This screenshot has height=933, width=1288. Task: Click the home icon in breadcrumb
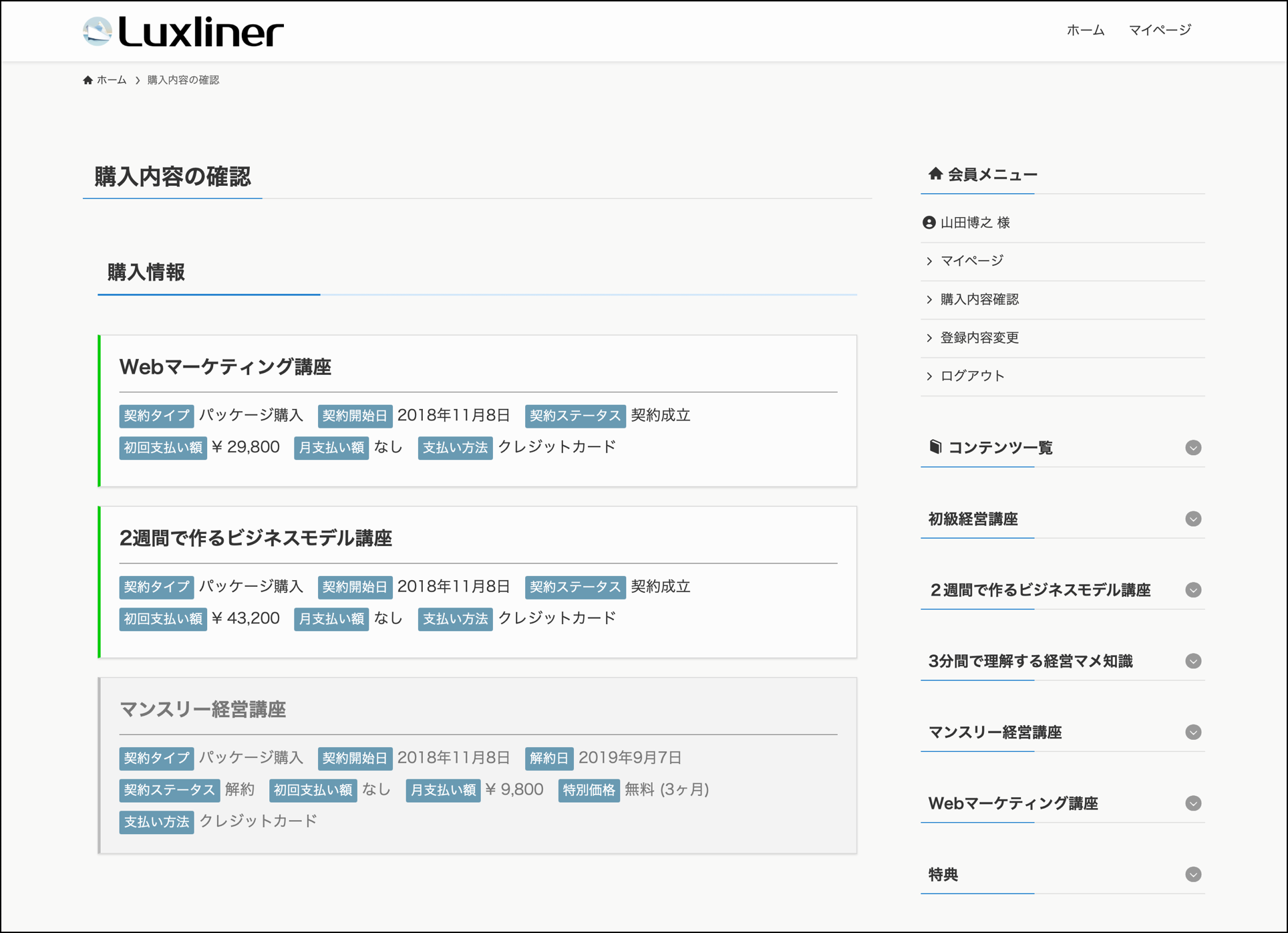(88, 80)
